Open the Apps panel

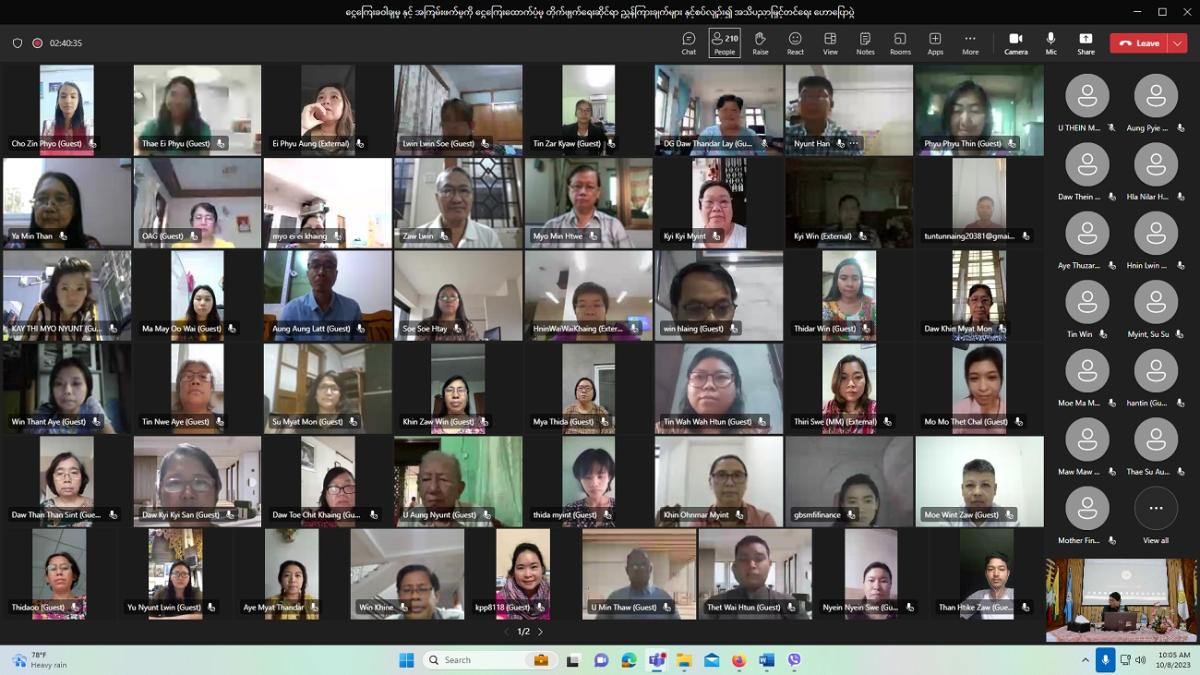click(935, 43)
